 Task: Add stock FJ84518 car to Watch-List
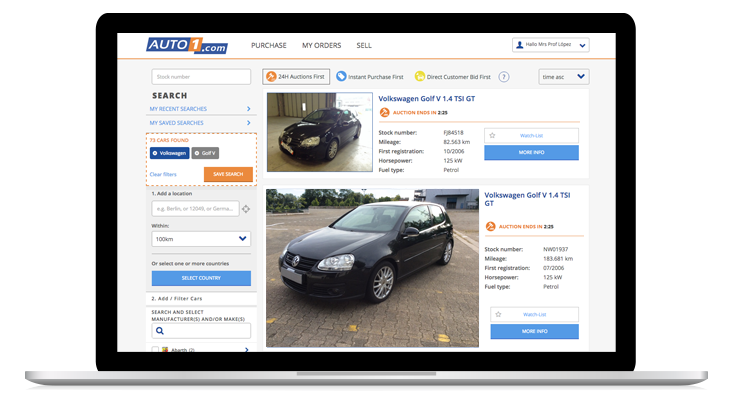point(532,136)
